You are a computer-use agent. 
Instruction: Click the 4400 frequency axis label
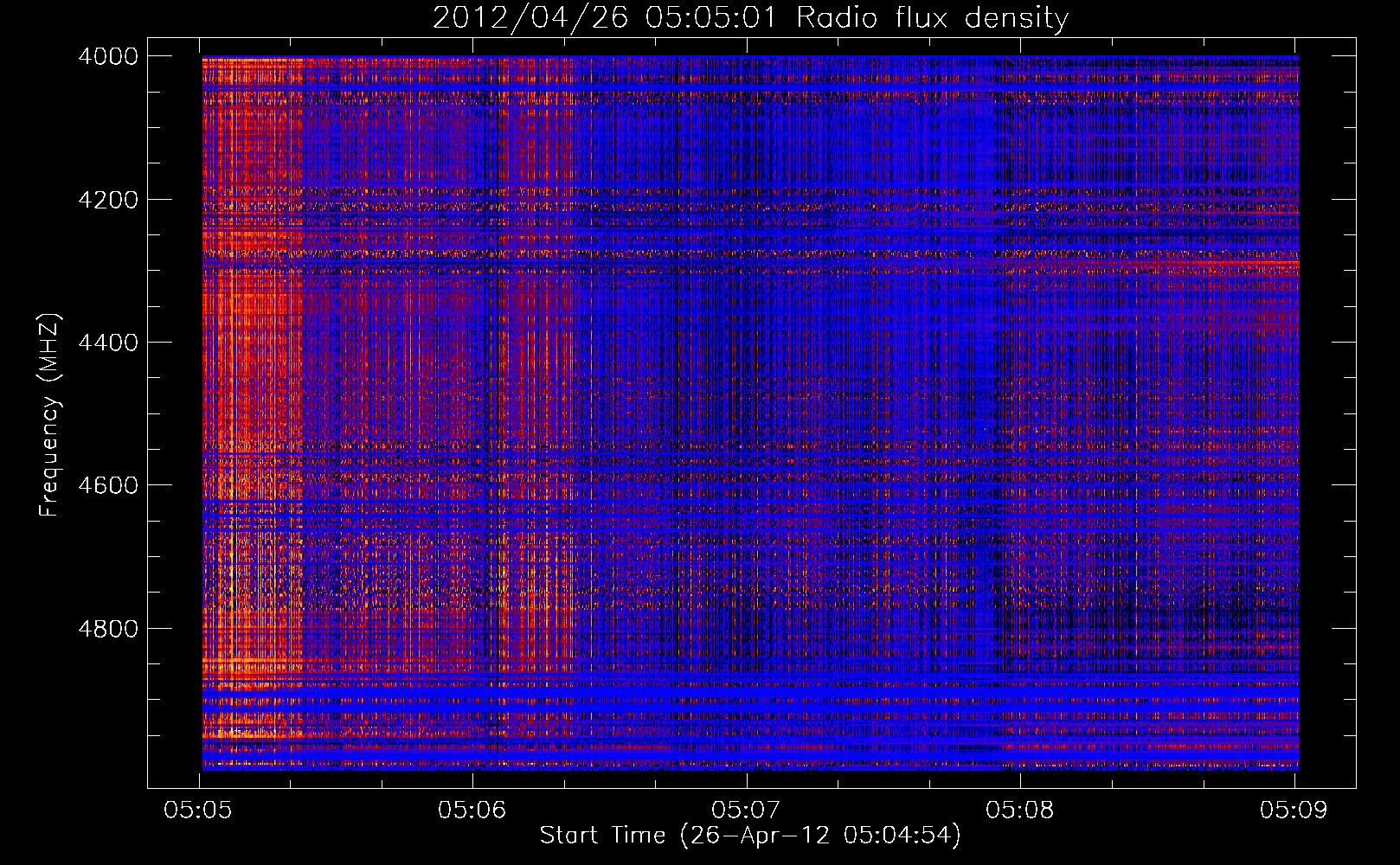coord(108,343)
